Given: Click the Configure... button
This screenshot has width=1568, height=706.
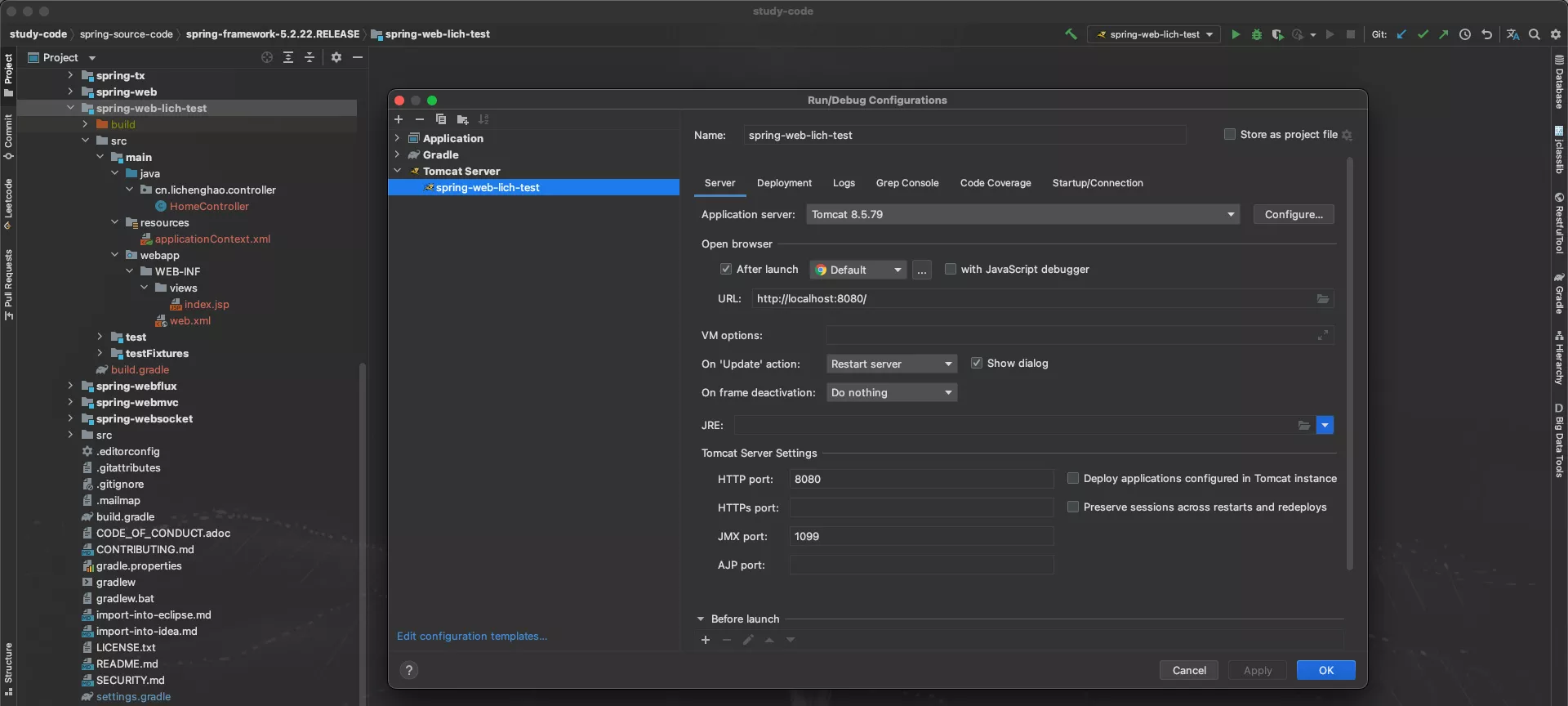Looking at the screenshot, I should click(x=1294, y=214).
